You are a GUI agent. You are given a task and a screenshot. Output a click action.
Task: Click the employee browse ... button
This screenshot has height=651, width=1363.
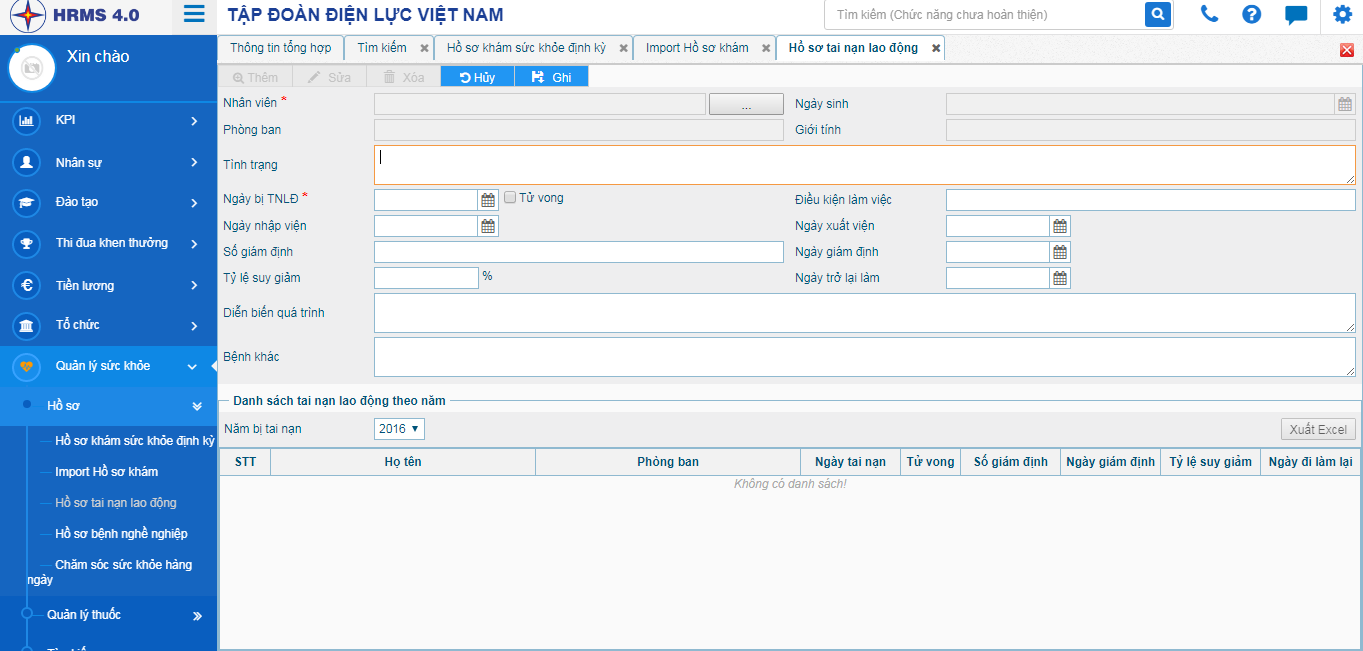tap(746, 104)
